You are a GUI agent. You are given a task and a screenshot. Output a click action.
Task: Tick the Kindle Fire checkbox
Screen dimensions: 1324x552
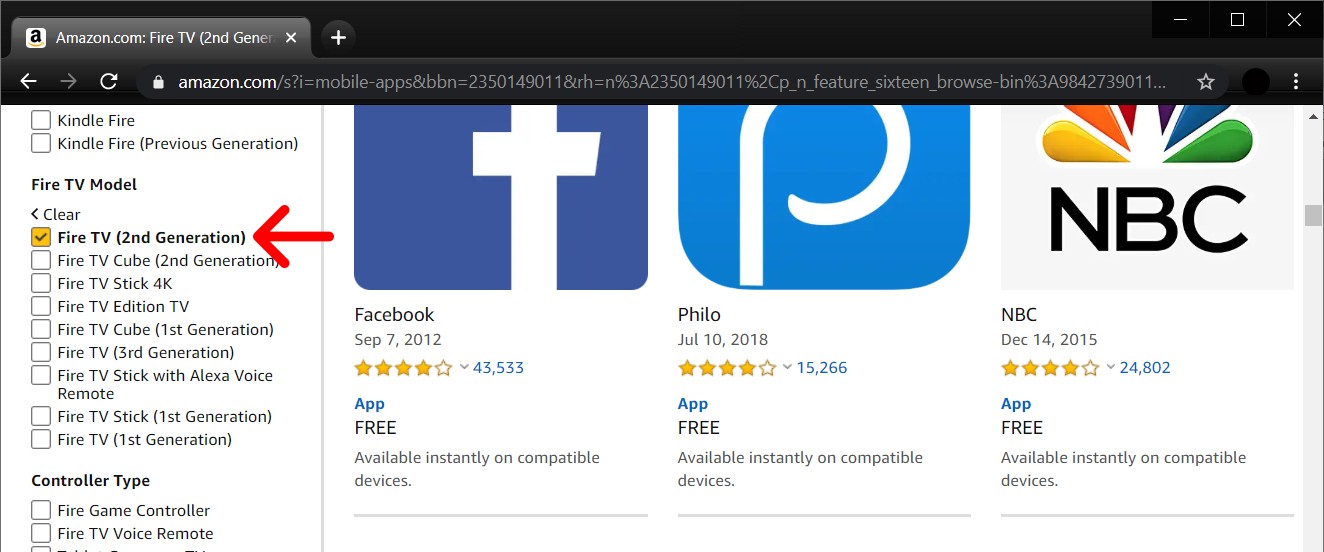pos(41,120)
